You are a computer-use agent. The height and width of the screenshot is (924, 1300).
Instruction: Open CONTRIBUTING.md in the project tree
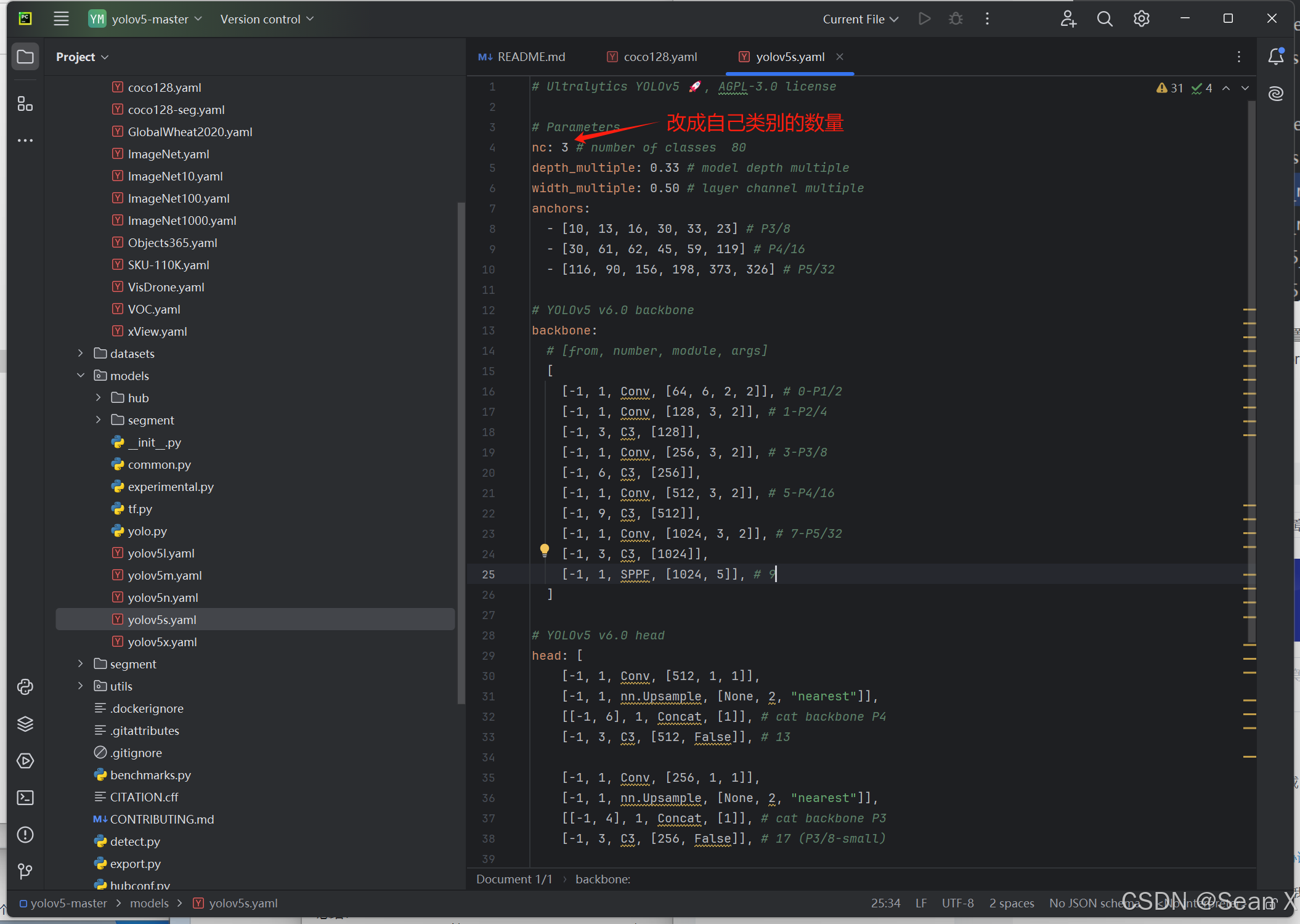click(162, 819)
